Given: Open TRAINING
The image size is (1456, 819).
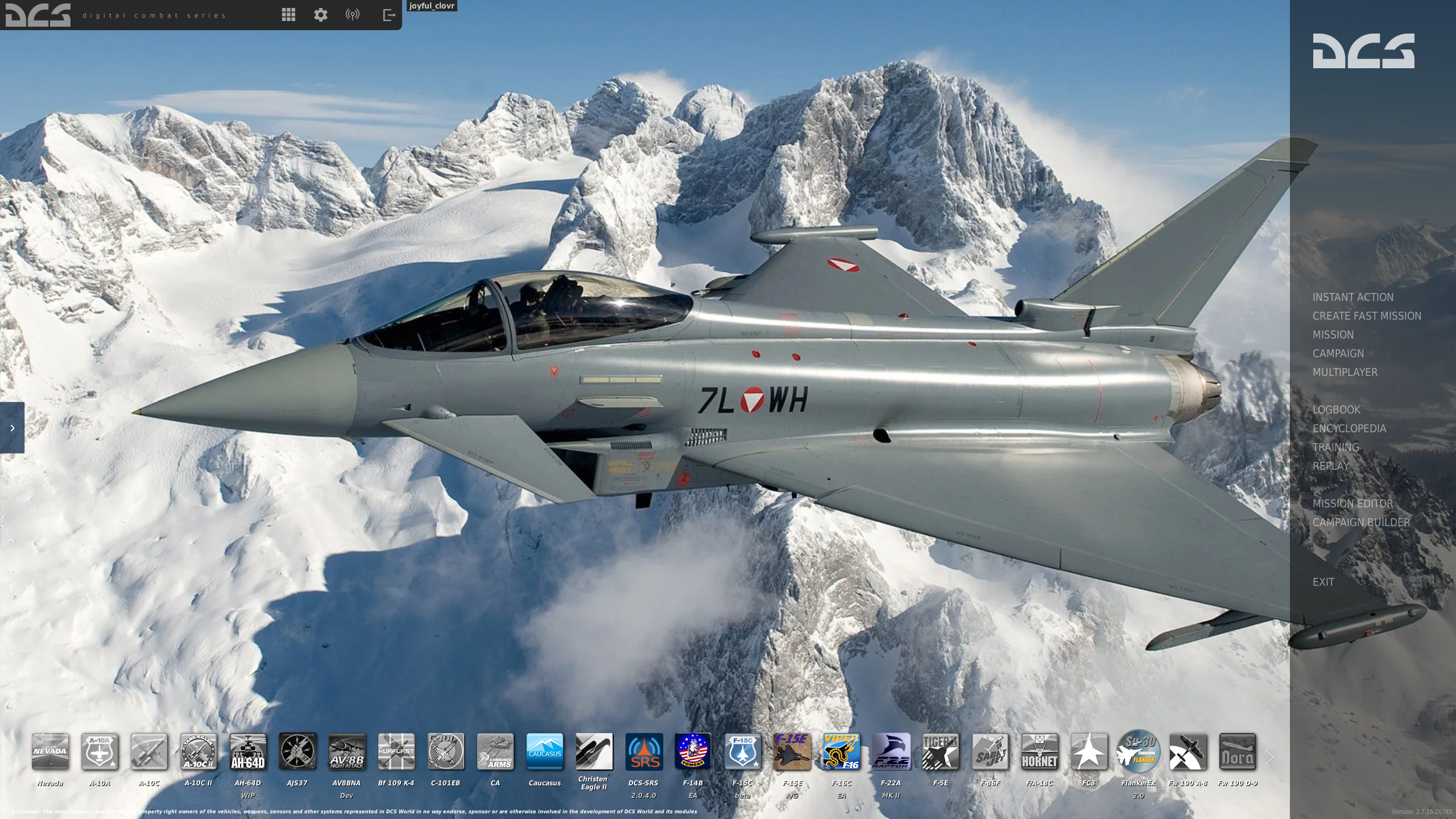Looking at the screenshot, I should click(x=1335, y=447).
